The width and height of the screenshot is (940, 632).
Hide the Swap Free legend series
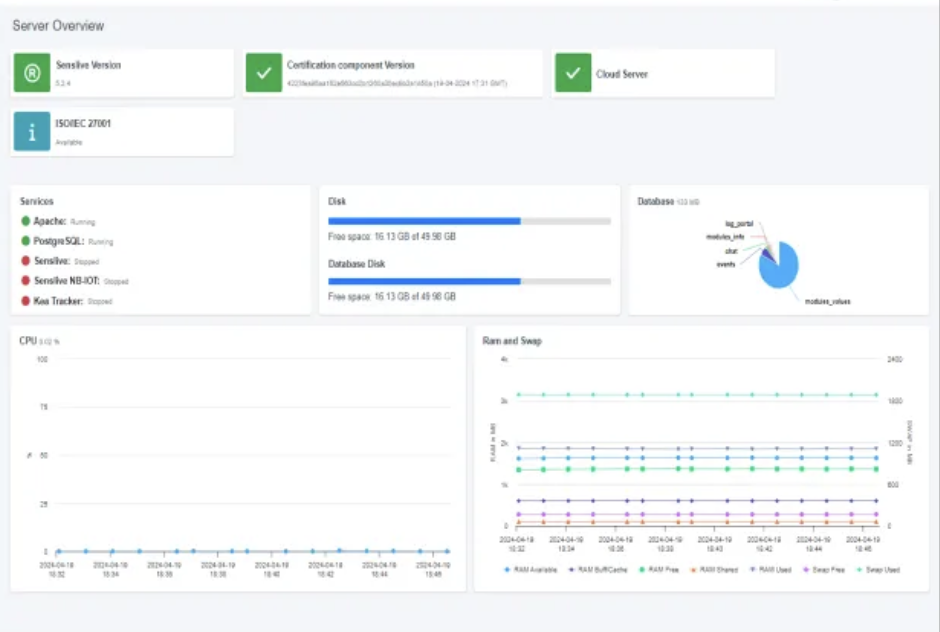(x=824, y=570)
